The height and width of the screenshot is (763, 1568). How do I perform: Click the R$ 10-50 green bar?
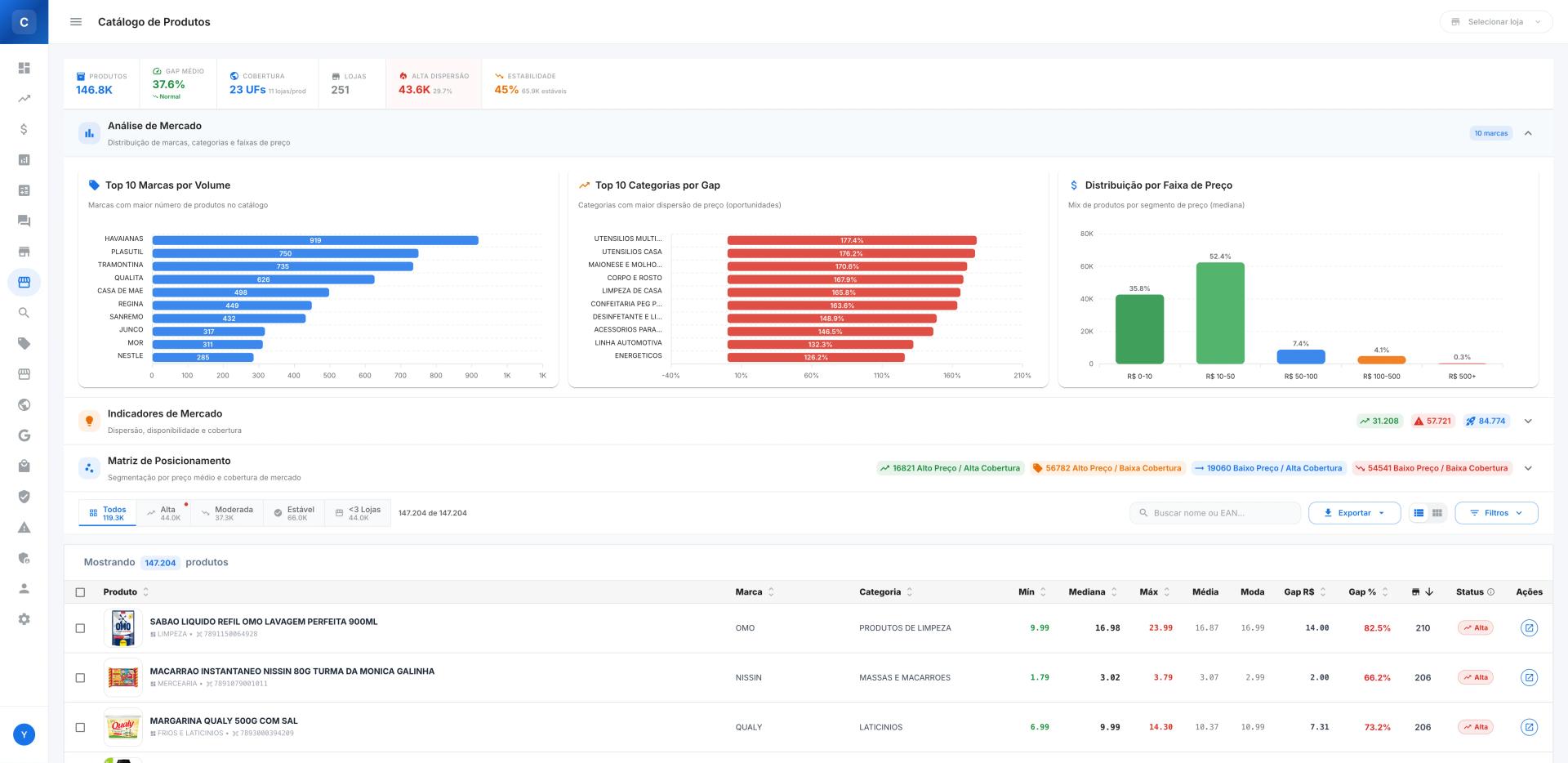[x=1220, y=313]
